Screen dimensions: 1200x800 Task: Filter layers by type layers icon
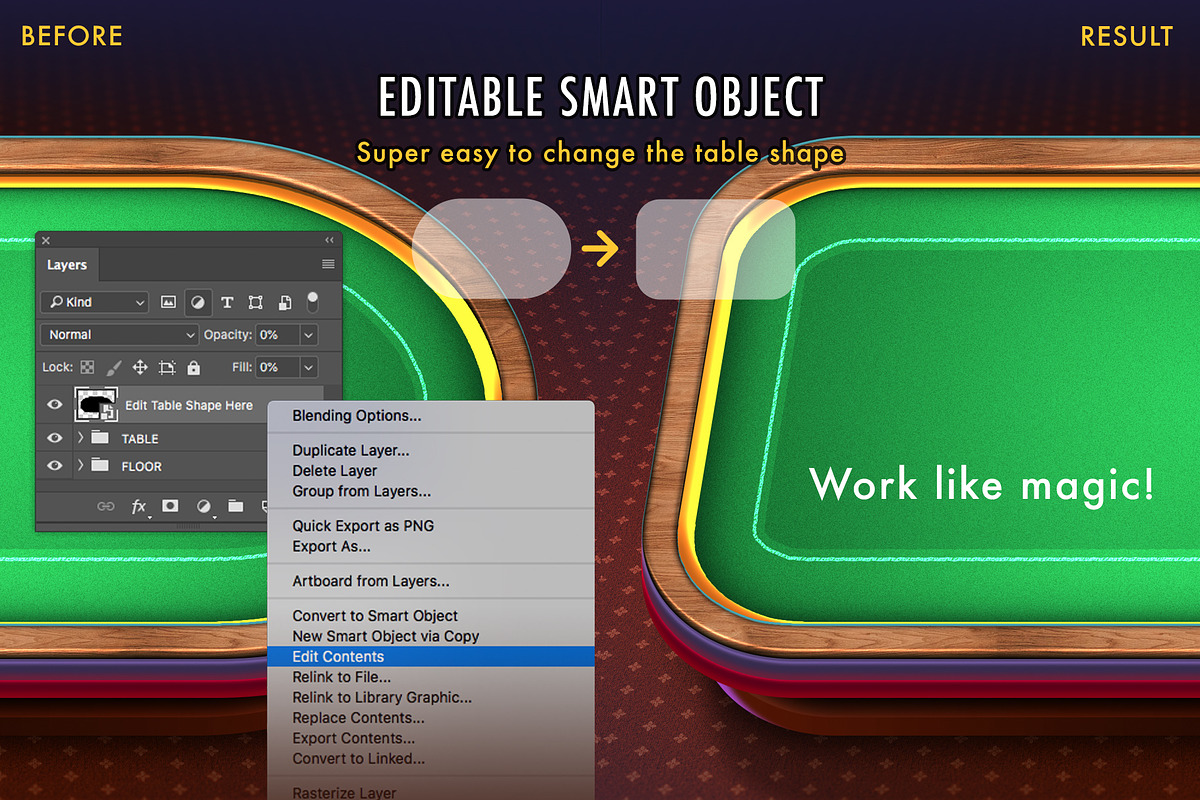tap(227, 302)
